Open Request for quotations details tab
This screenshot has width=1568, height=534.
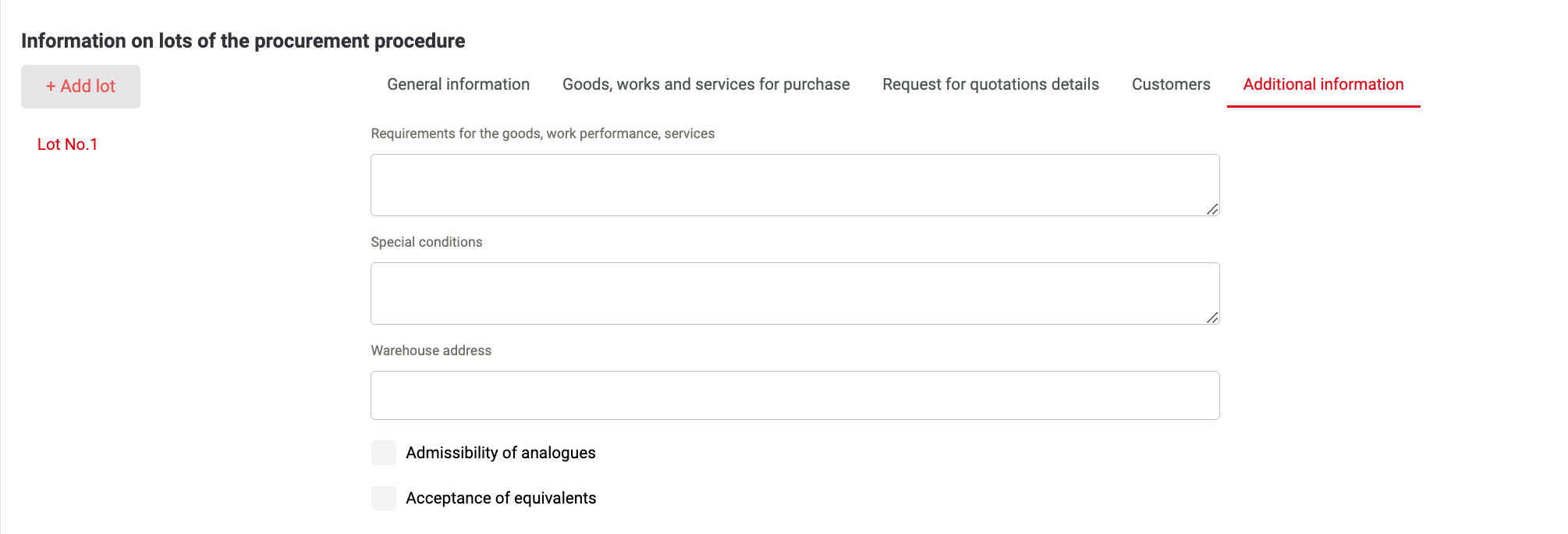coord(991,84)
